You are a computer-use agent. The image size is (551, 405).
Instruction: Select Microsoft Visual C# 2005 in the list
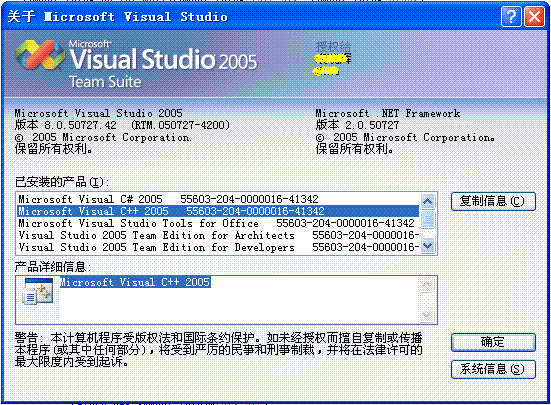pyautogui.click(x=218, y=199)
